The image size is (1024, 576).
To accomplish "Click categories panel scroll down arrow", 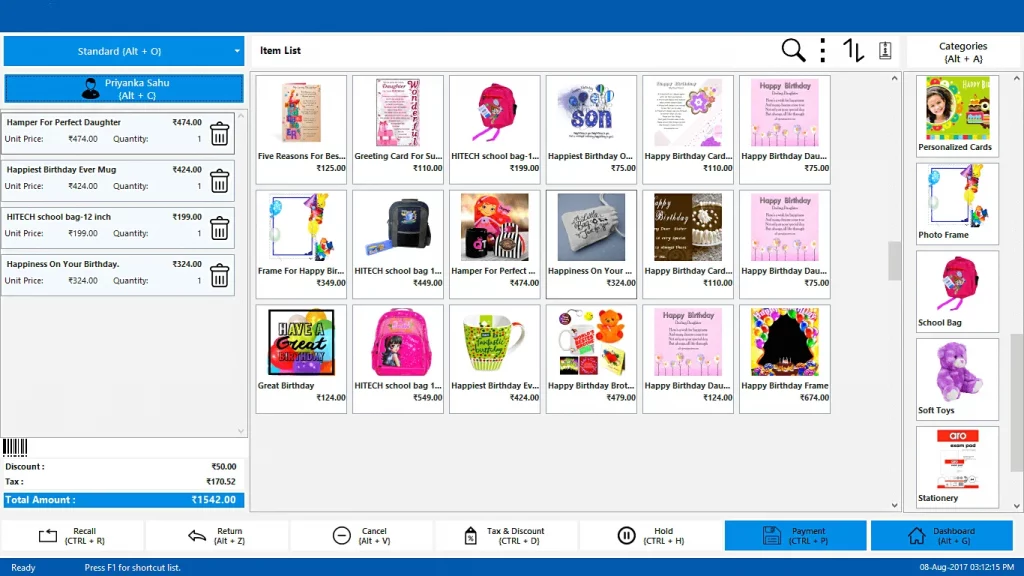I will [x=1017, y=505].
